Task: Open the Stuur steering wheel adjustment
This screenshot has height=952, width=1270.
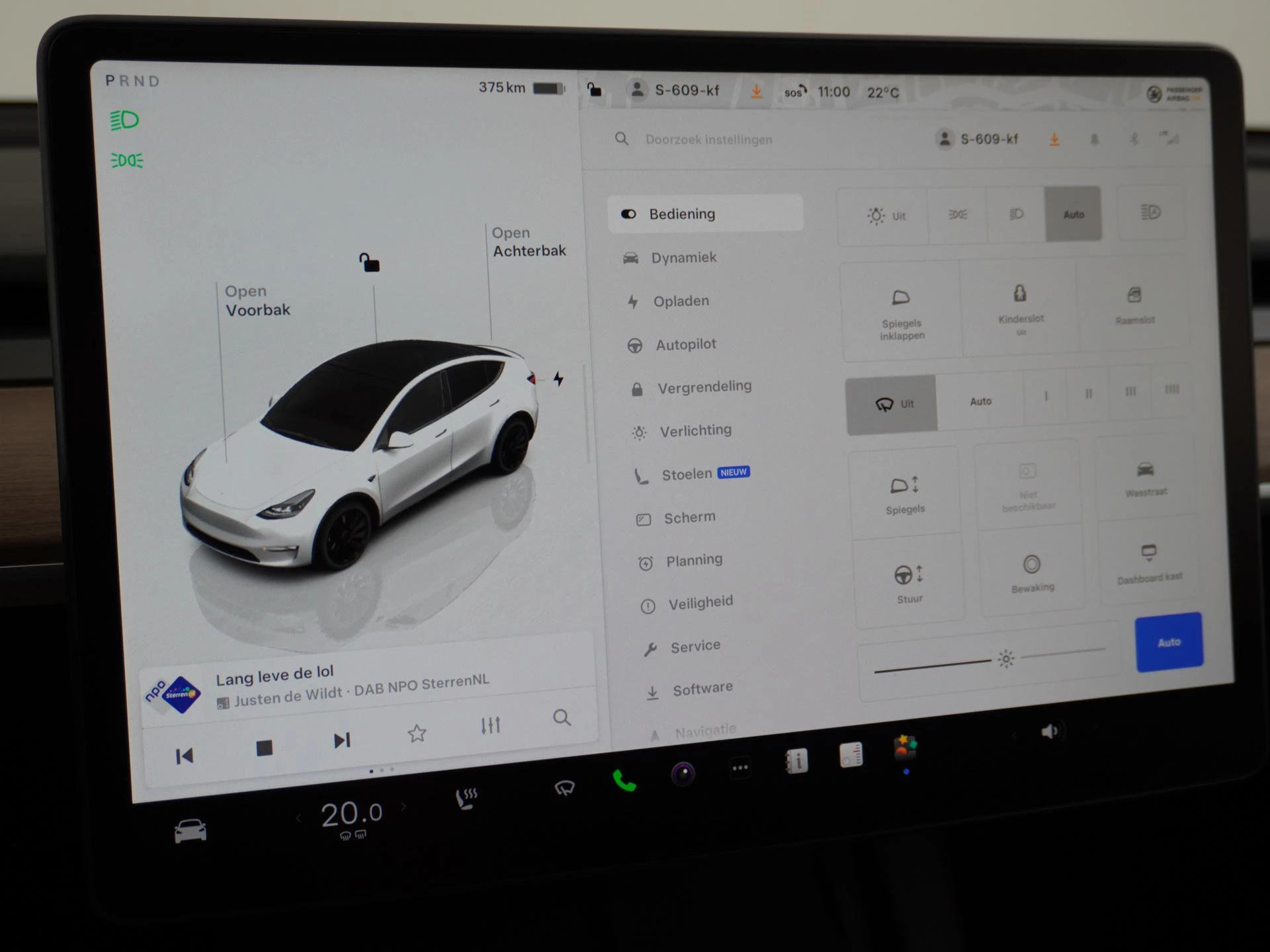Action: [x=909, y=582]
